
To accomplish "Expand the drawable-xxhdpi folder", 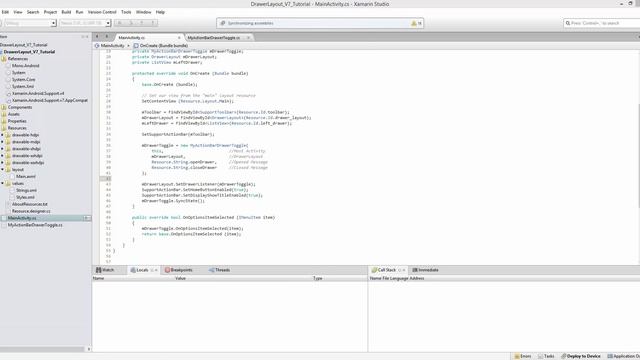I will (2, 156).
